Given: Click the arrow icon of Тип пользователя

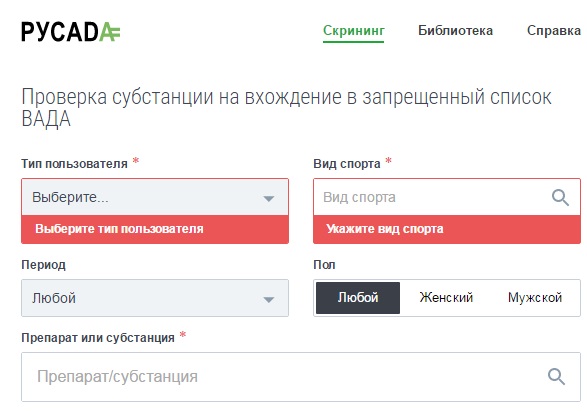Looking at the screenshot, I should [269, 198].
